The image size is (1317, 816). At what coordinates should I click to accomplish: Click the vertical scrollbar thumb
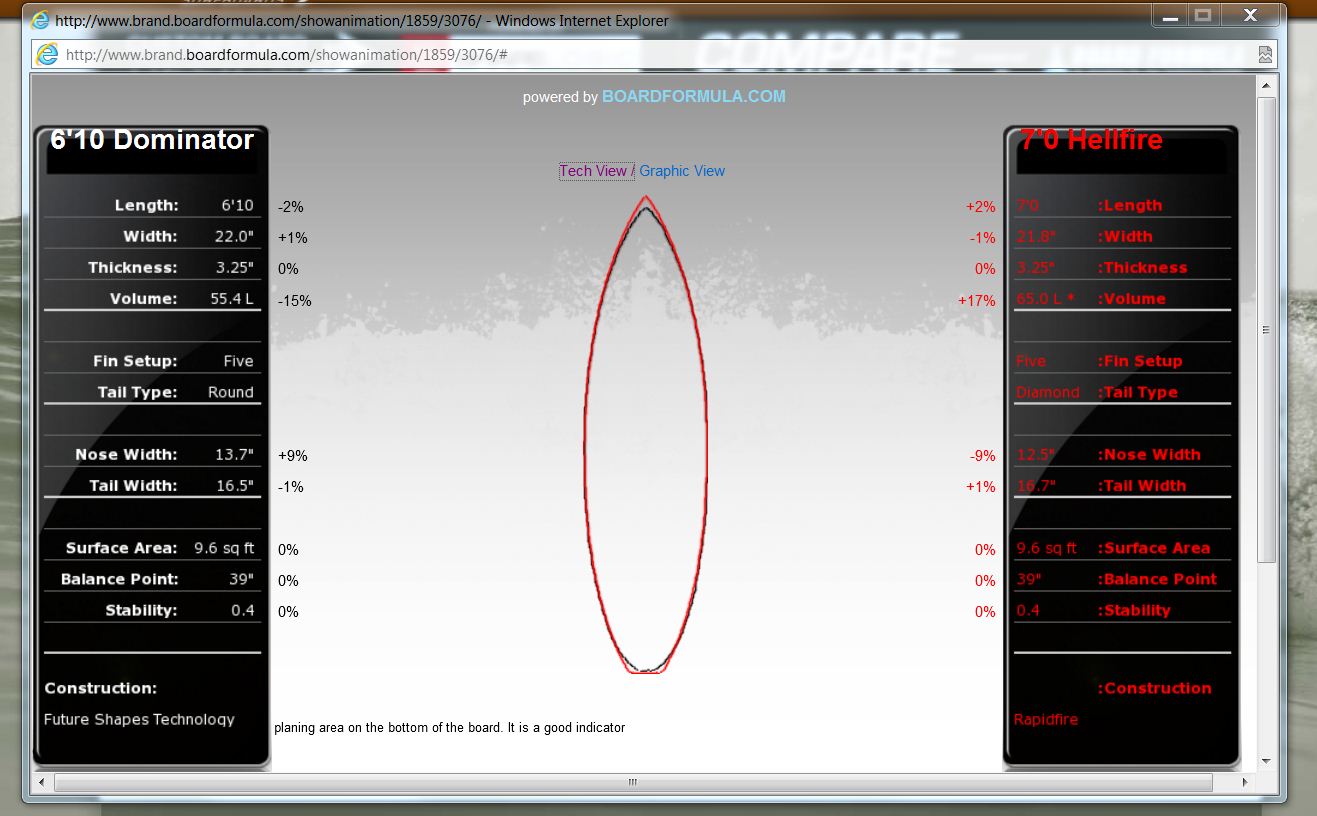(x=1266, y=330)
